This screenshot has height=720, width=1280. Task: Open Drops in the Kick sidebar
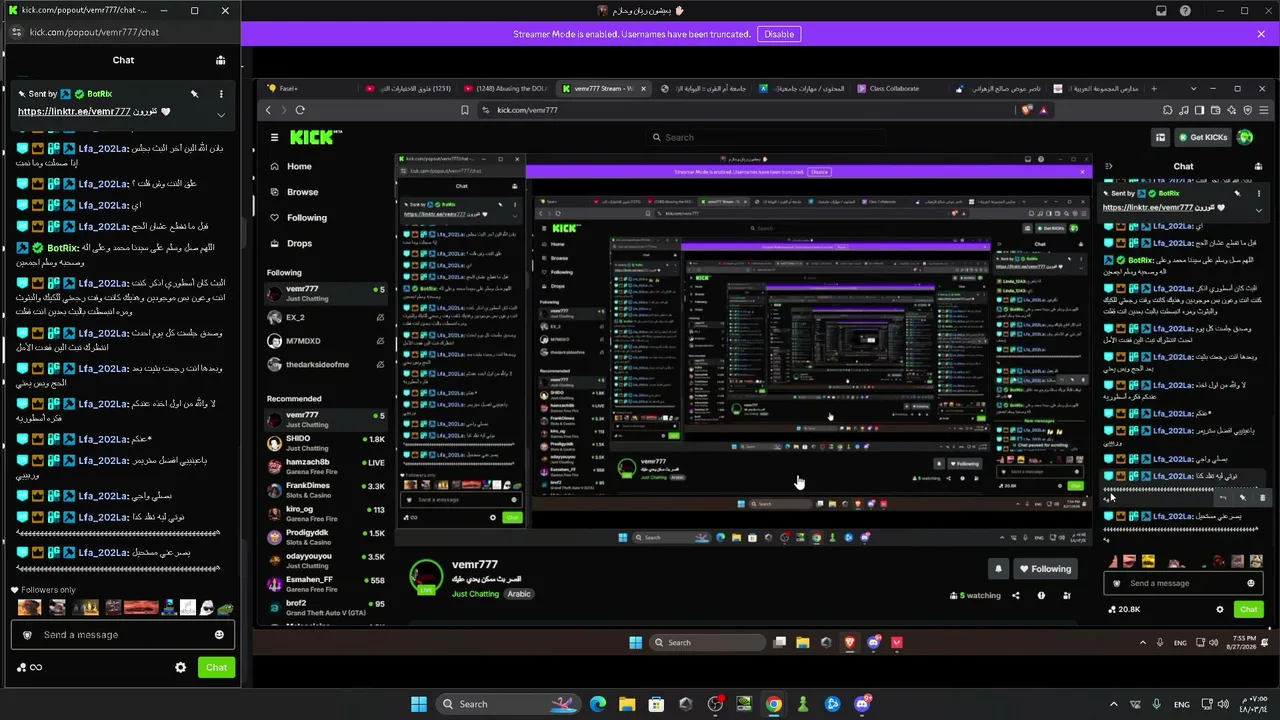(x=299, y=243)
